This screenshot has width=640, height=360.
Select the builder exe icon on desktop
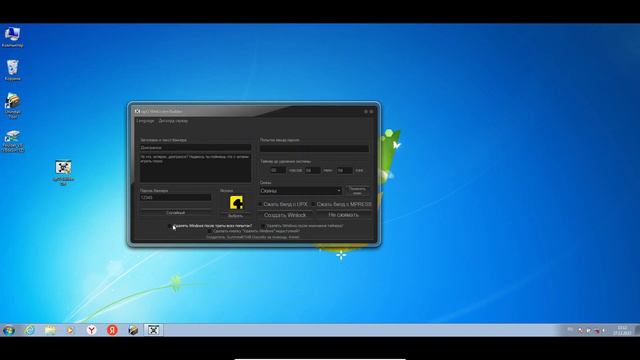coord(63,173)
